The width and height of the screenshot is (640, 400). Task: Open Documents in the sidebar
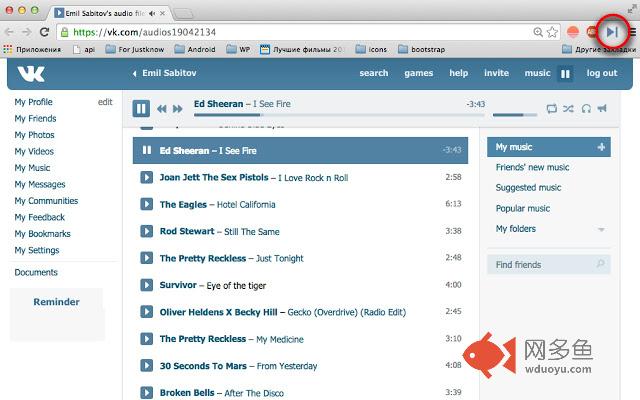(x=36, y=272)
